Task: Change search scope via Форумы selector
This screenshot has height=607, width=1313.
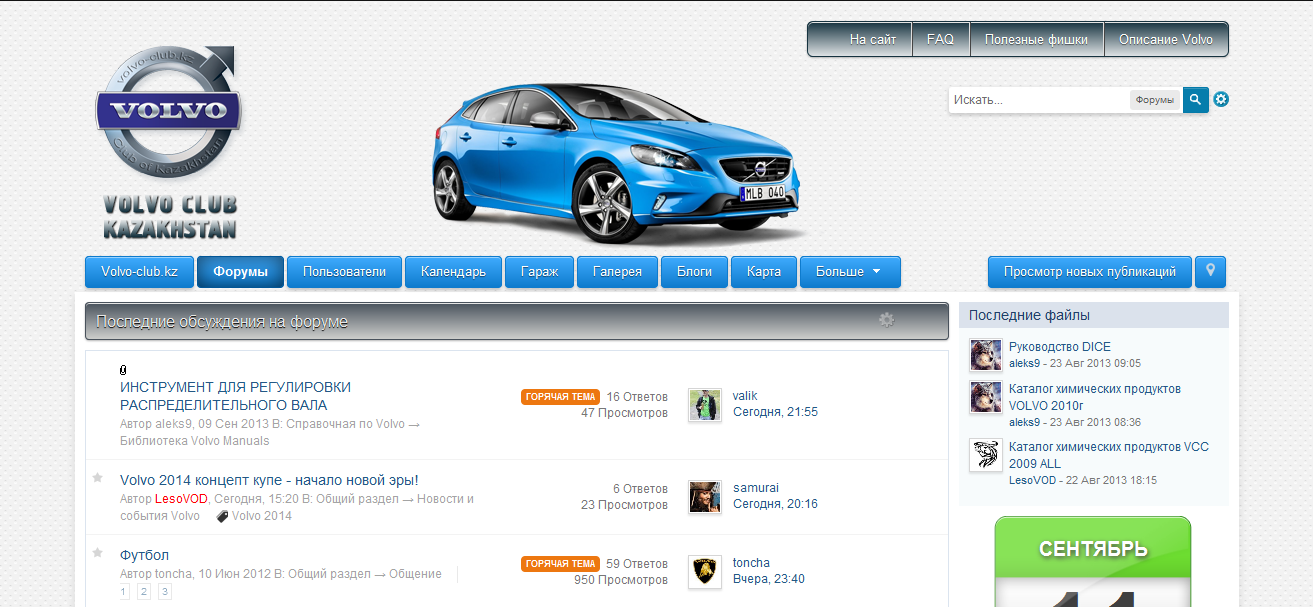Action: click(1155, 100)
